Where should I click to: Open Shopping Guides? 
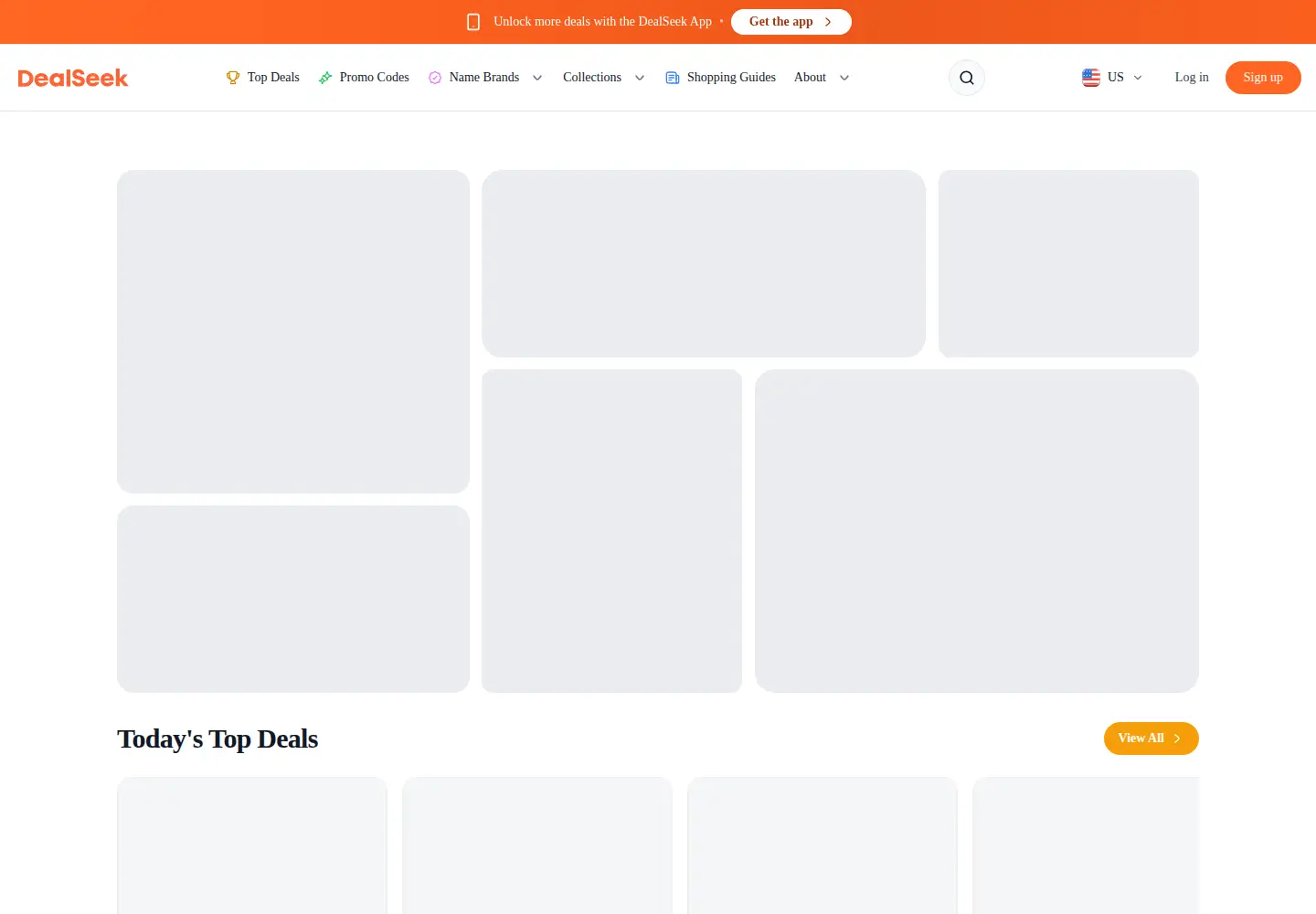(x=721, y=78)
